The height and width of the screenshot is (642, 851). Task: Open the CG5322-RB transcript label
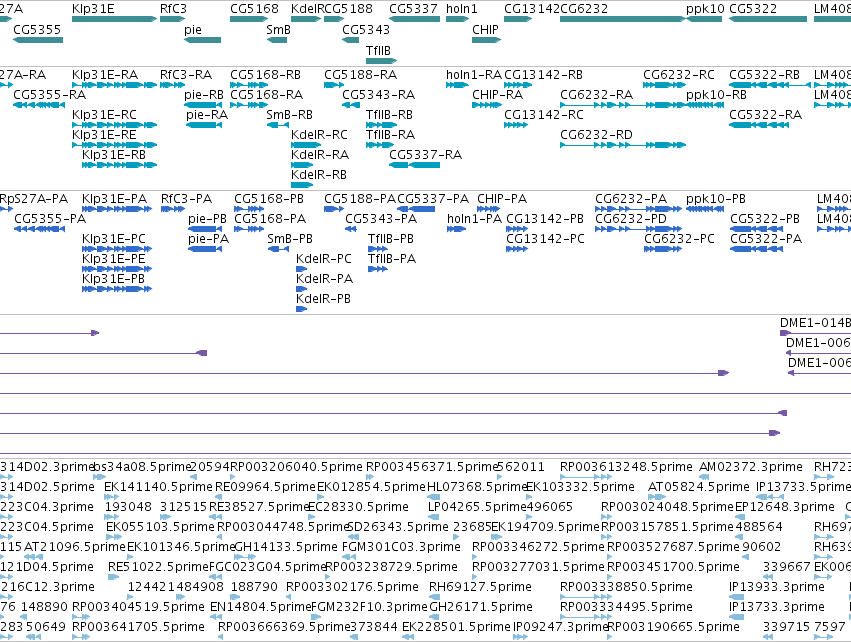pos(764,74)
